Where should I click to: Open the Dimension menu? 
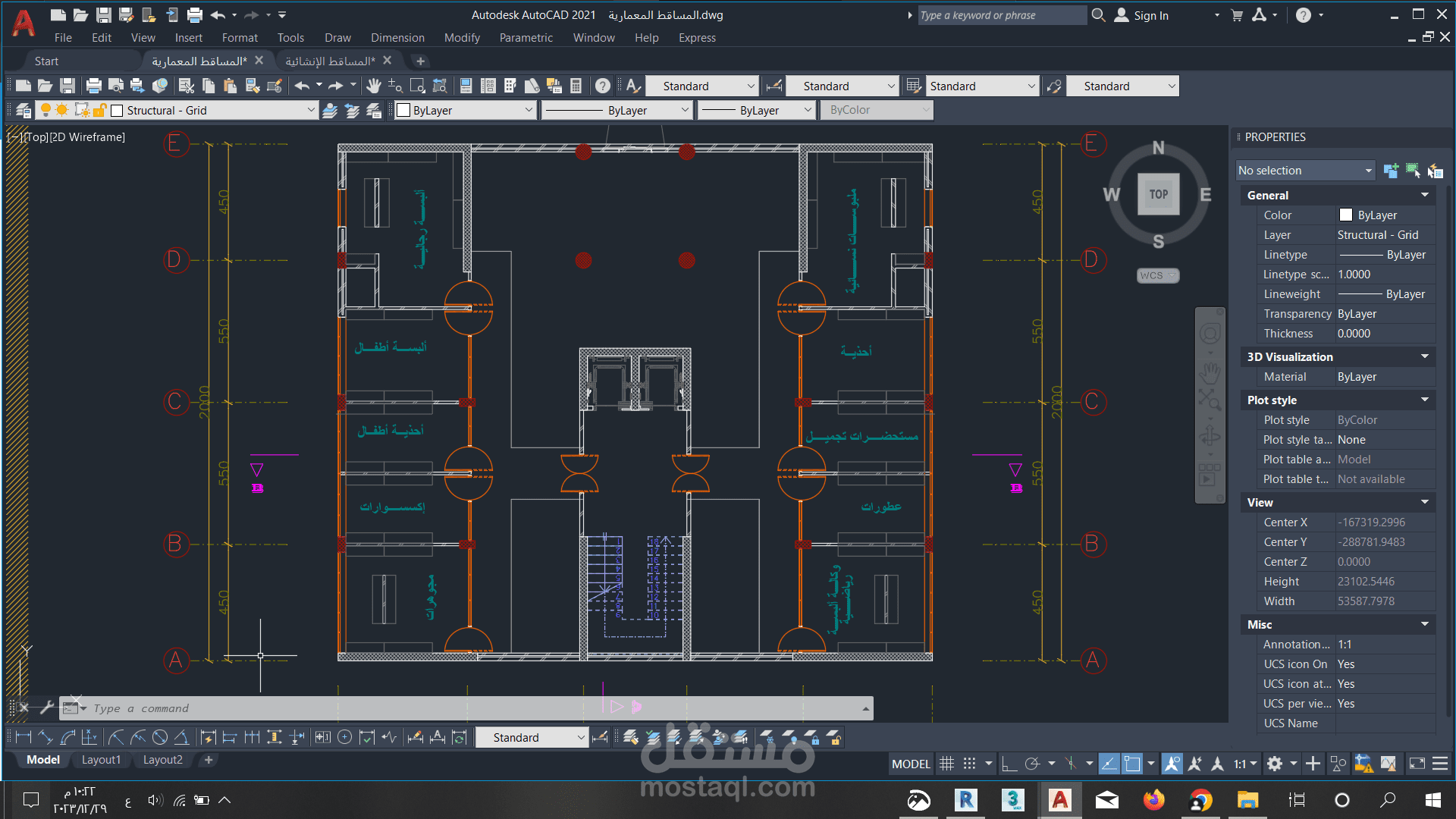397,38
